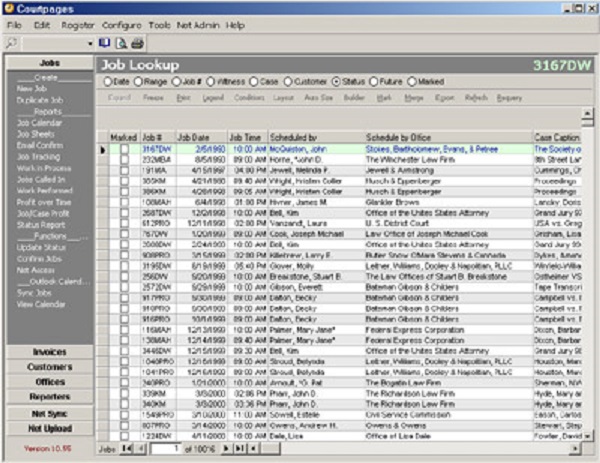The image size is (600, 463).
Task: Click the Schedule by Office column header
Action: (x=448, y=137)
